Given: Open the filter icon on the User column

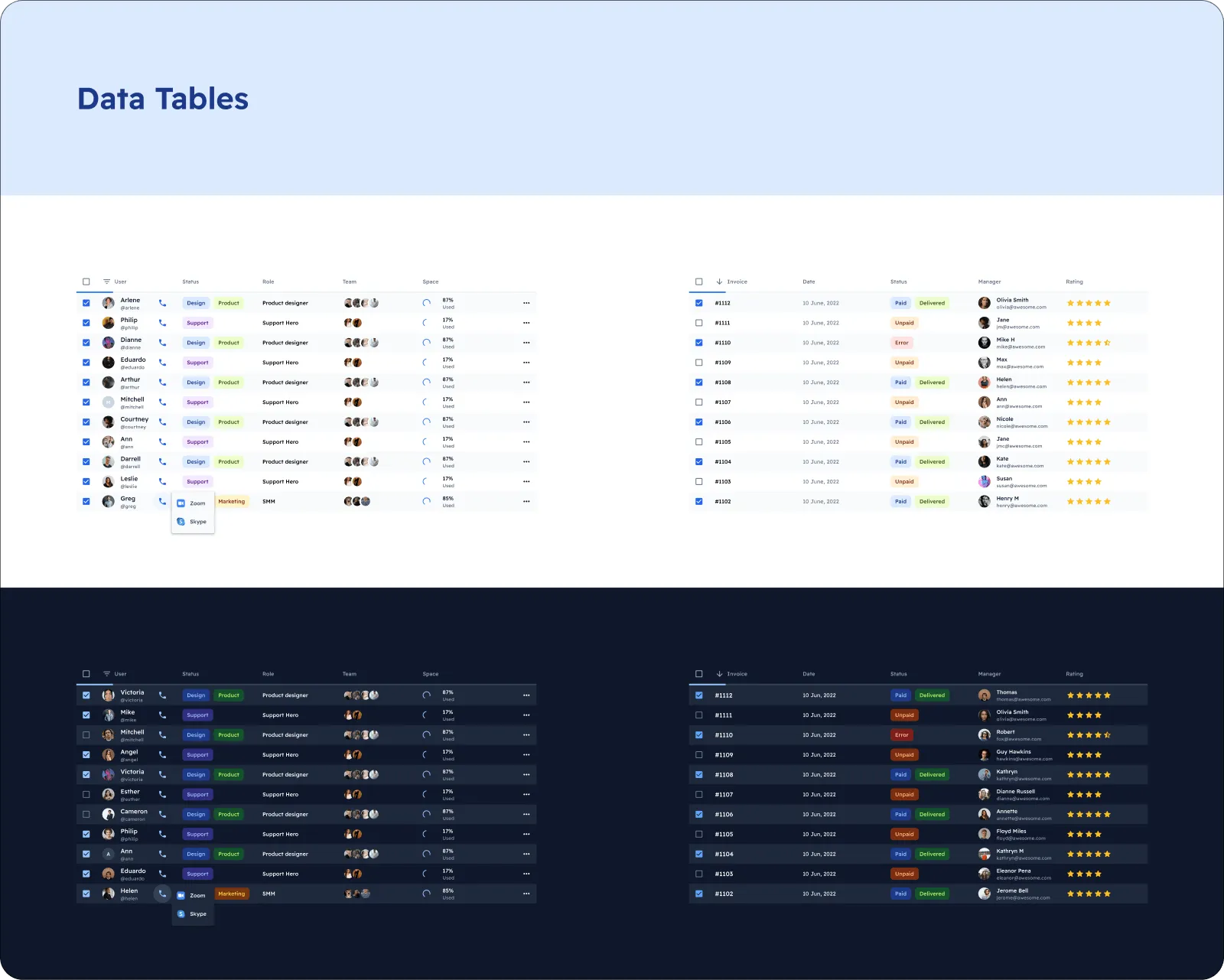Looking at the screenshot, I should (106, 282).
